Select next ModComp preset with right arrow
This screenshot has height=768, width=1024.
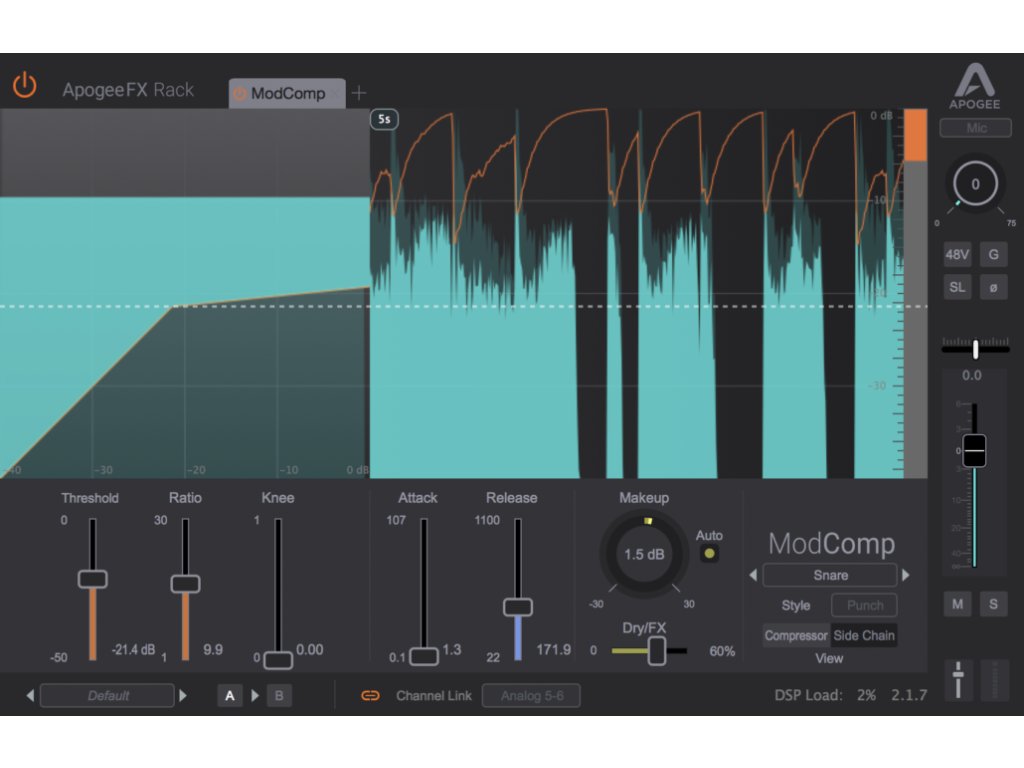coord(906,575)
